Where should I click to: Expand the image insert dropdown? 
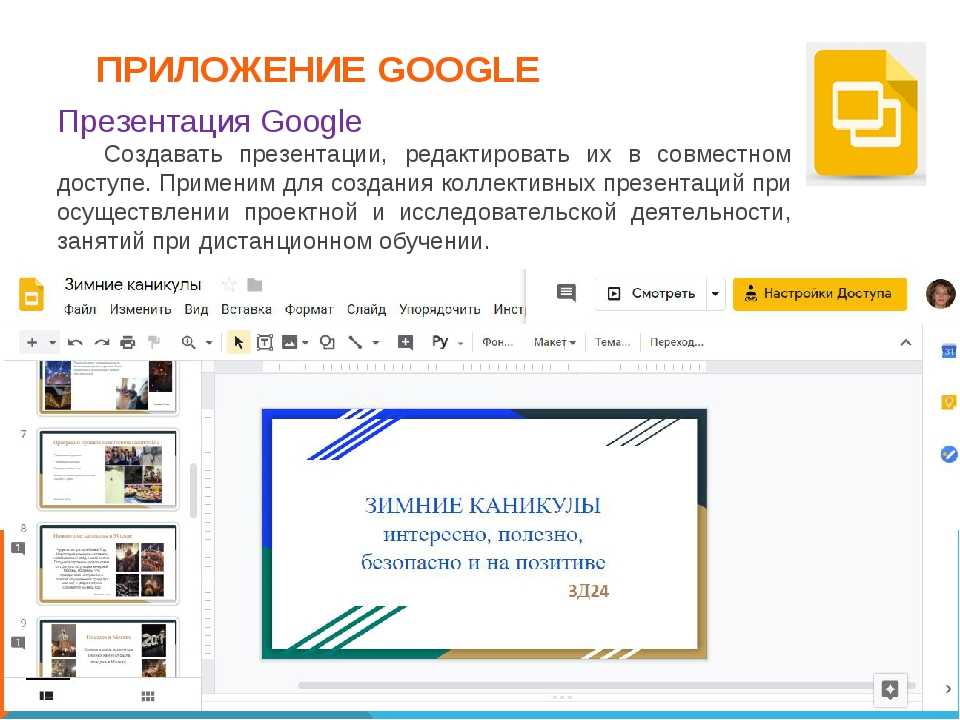pyautogui.click(x=305, y=343)
